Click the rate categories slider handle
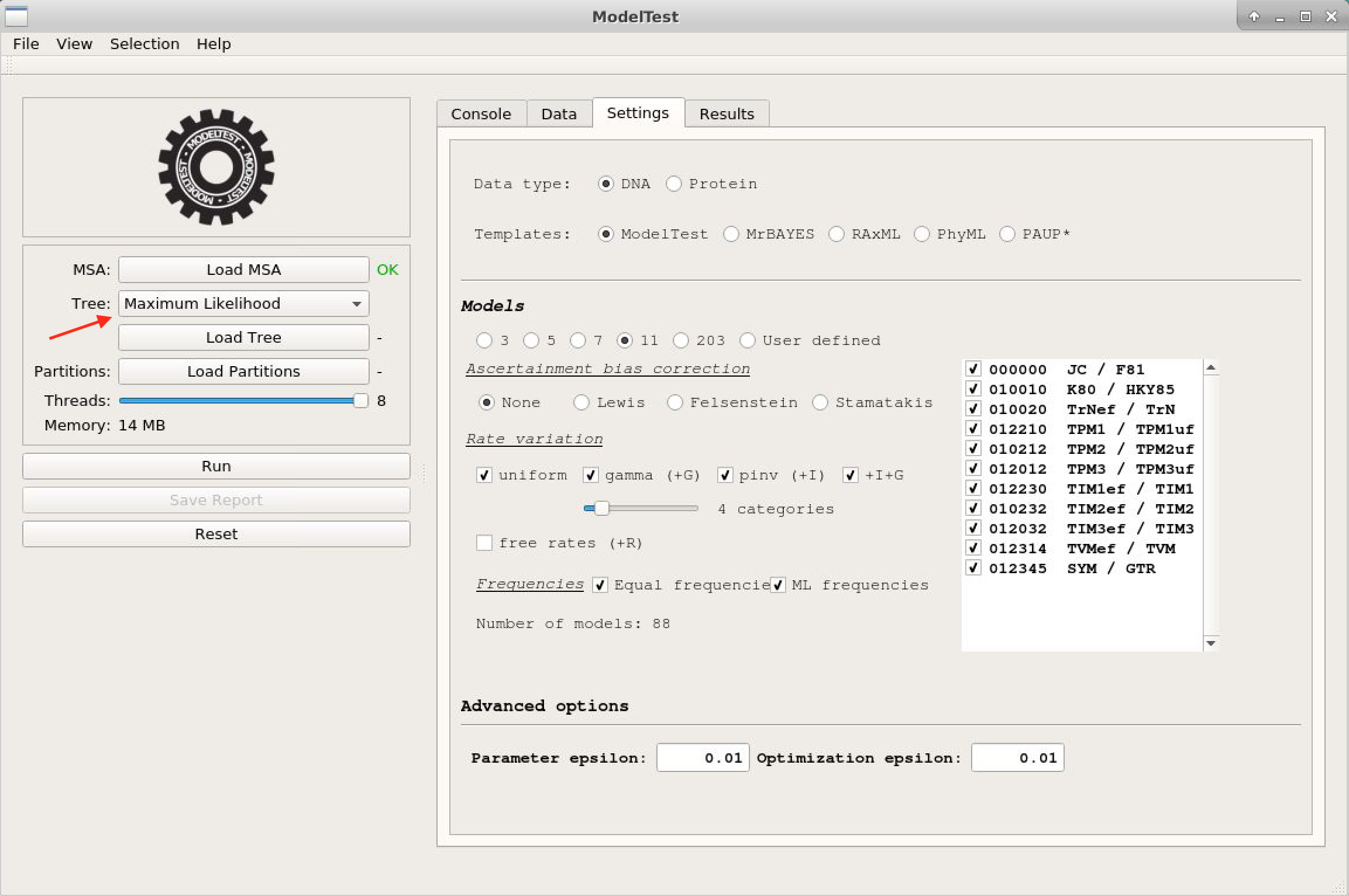 pyautogui.click(x=601, y=508)
